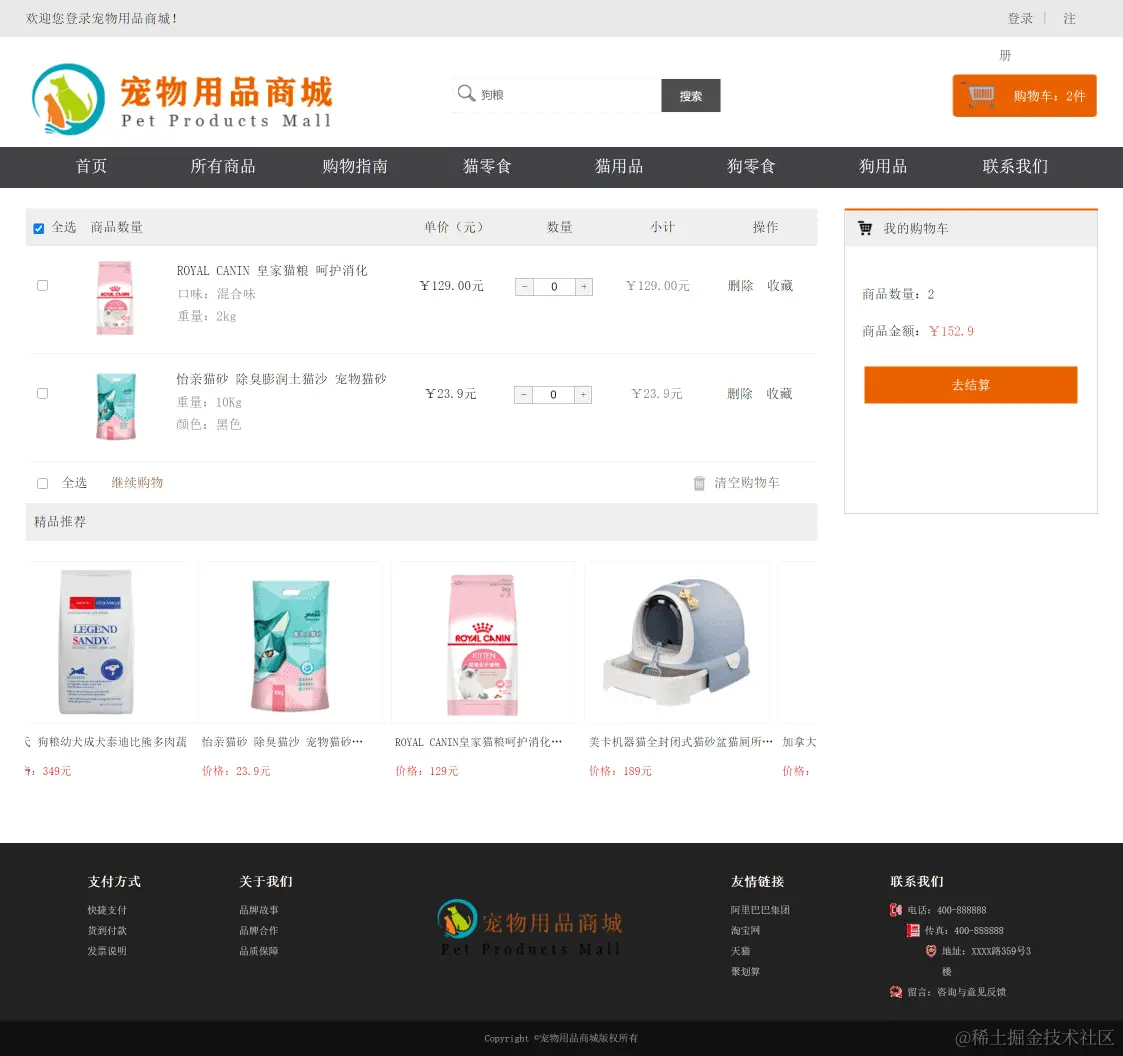Click the cat logo of 宠物用品商城
The width and height of the screenshot is (1123, 1056).
click(x=67, y=99)
